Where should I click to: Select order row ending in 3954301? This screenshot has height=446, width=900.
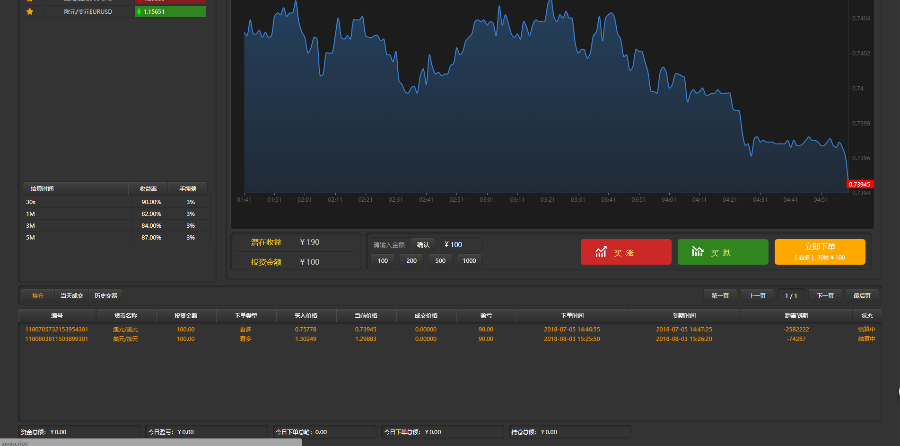(x=56, y=328)
